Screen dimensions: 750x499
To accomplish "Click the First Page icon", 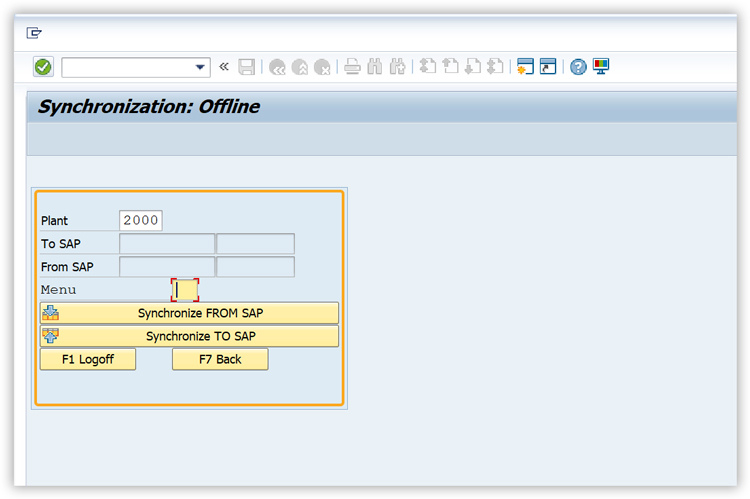I will [x=428, y=66].
